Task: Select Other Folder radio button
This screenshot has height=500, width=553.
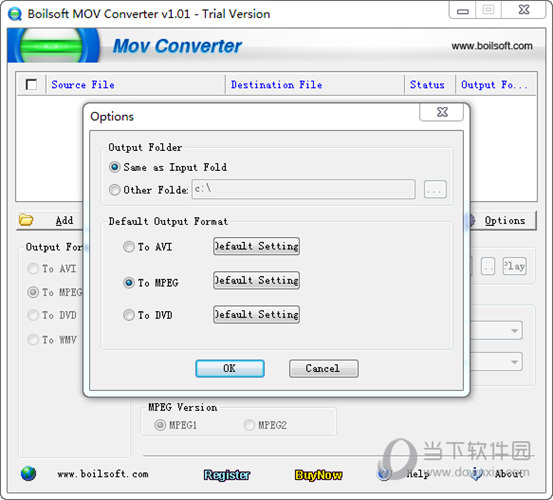Action: (115, 190)
